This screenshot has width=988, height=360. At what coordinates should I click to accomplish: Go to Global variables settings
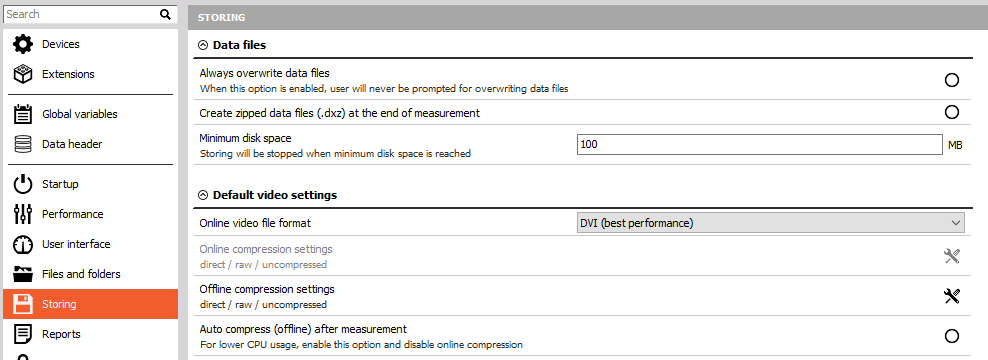tap(90, 114)
